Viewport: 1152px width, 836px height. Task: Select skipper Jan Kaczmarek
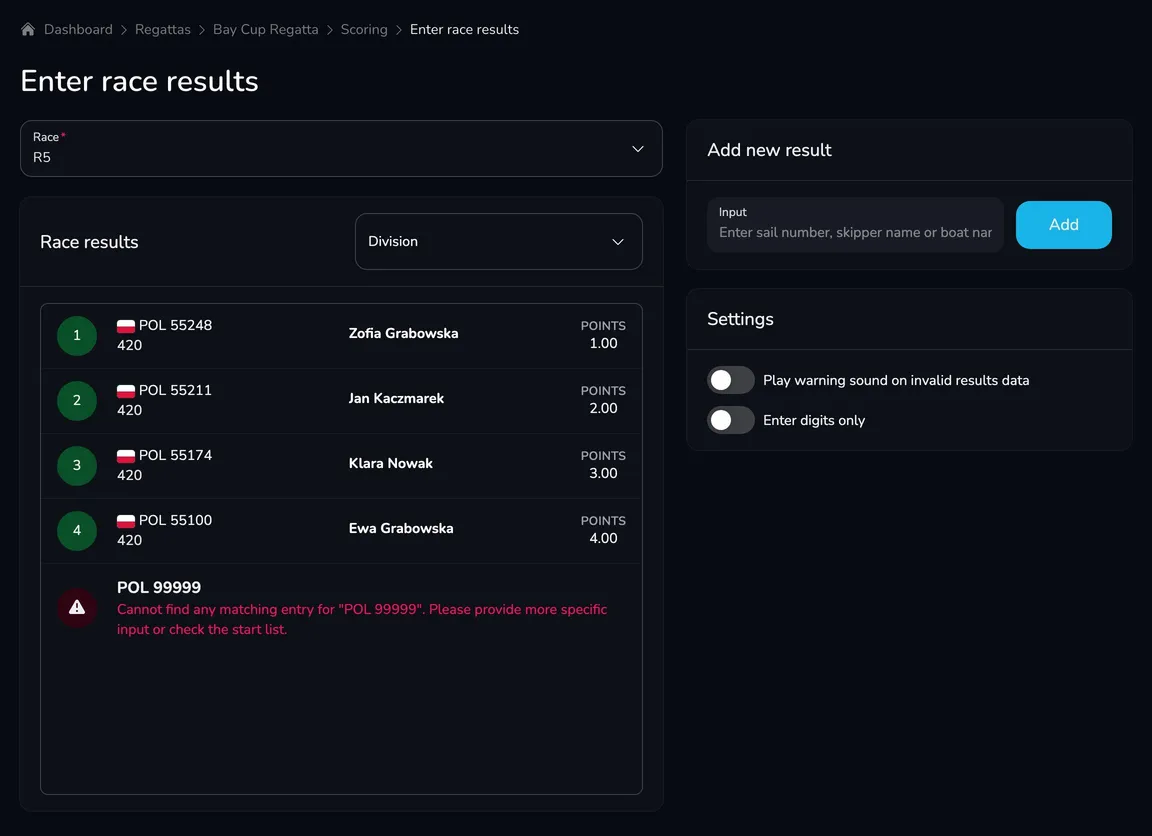tap(396, 398)
